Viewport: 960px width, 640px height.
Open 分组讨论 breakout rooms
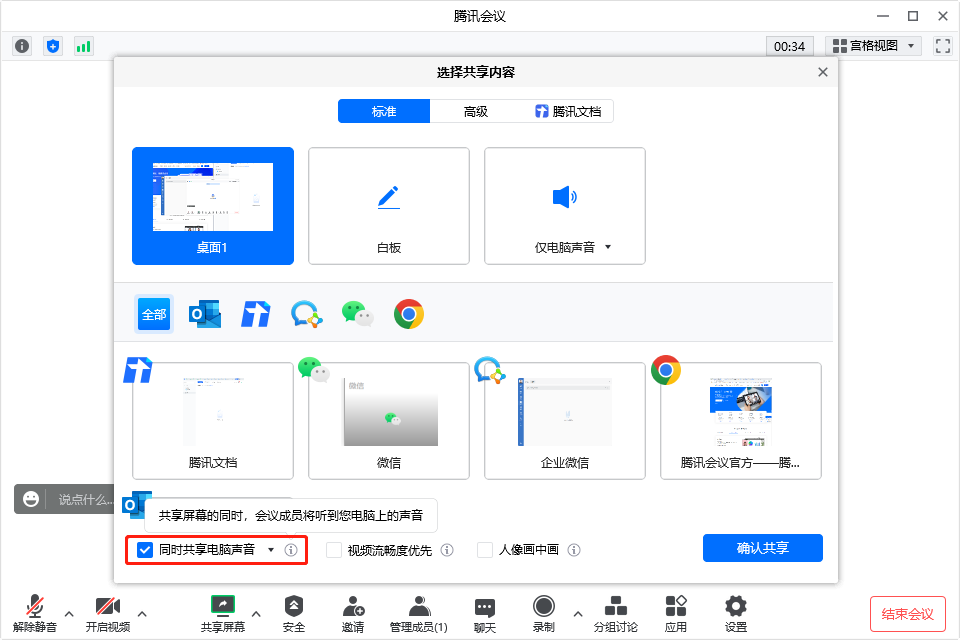point(616,613)
